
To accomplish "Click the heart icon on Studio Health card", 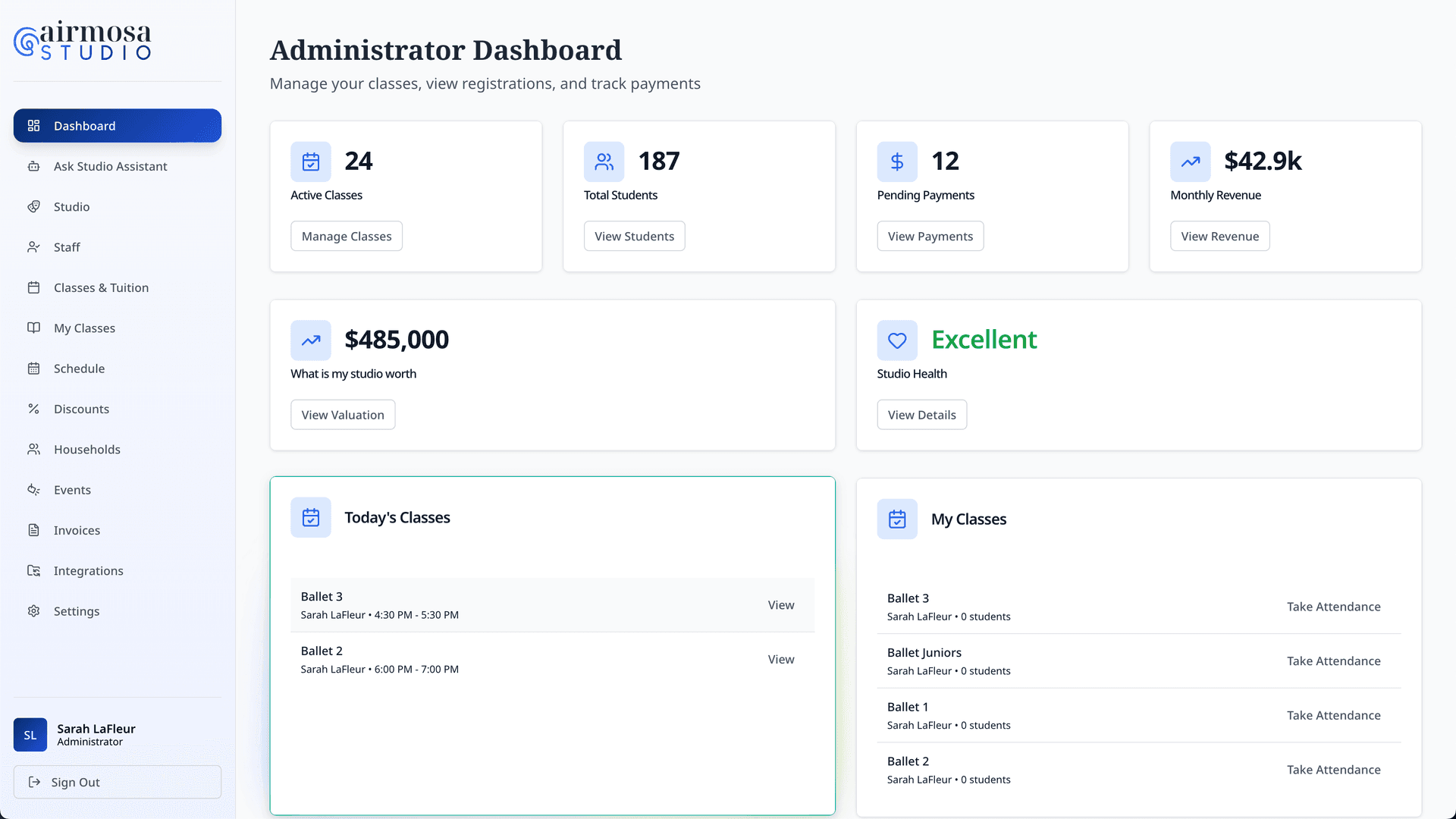I will point(897,340).
